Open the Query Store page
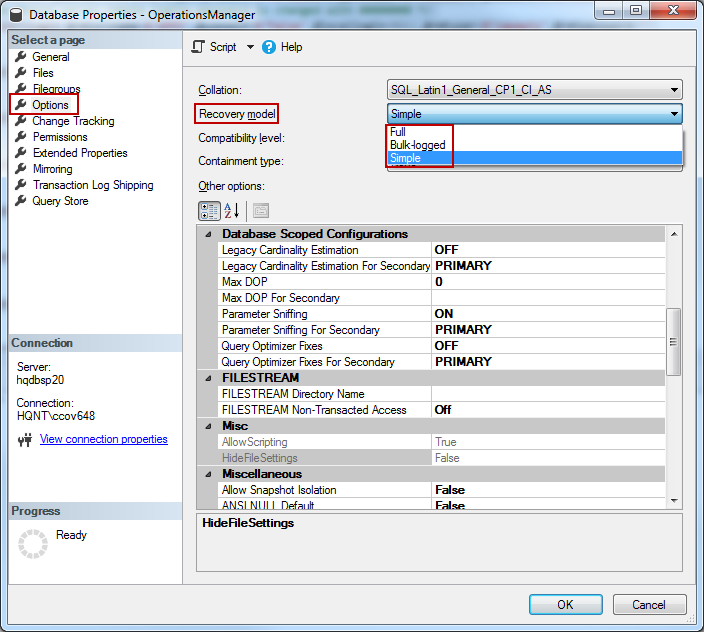 pos(60,201)
